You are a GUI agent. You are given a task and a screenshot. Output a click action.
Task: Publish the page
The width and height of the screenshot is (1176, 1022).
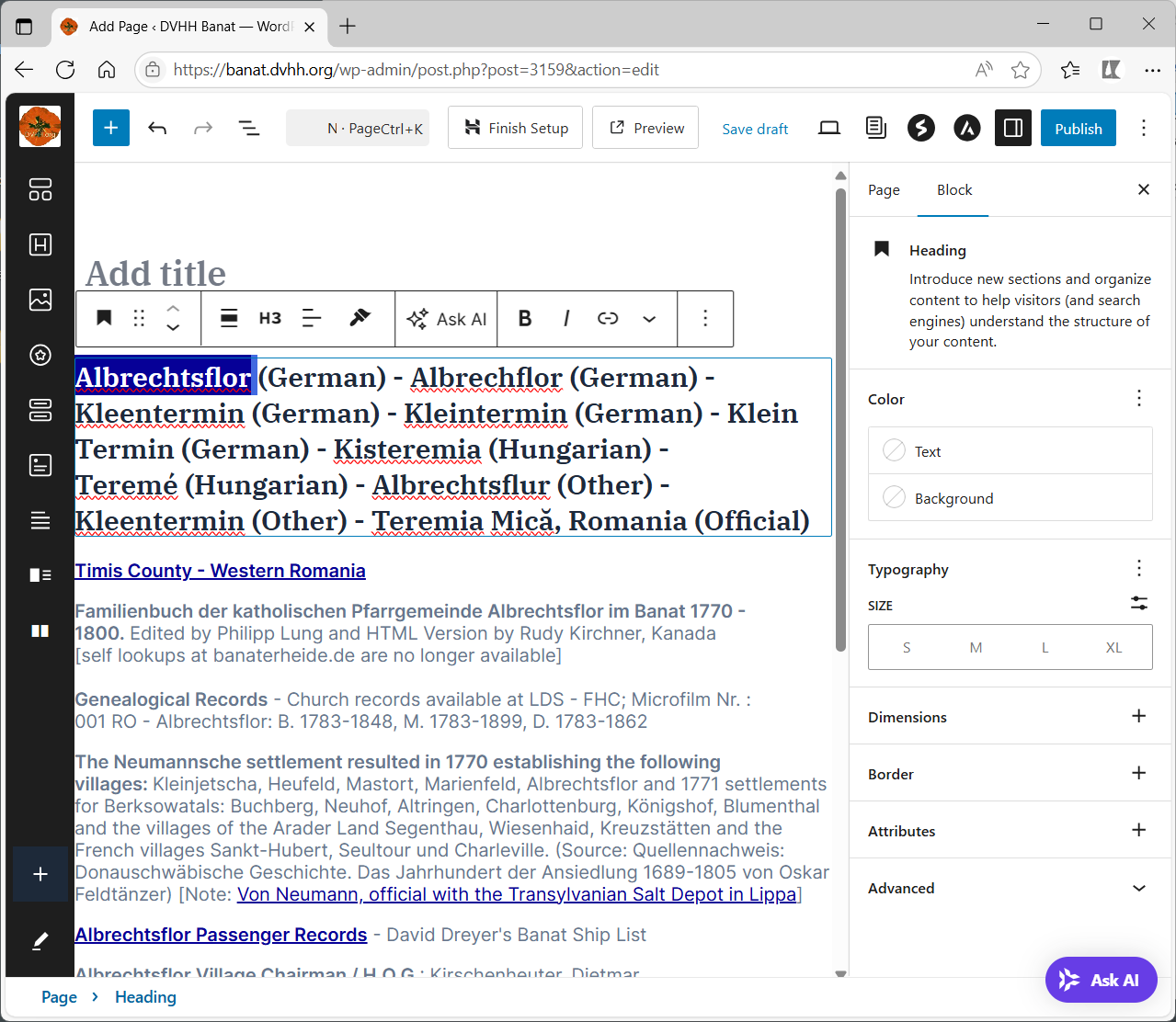[x=1079, y=128]
